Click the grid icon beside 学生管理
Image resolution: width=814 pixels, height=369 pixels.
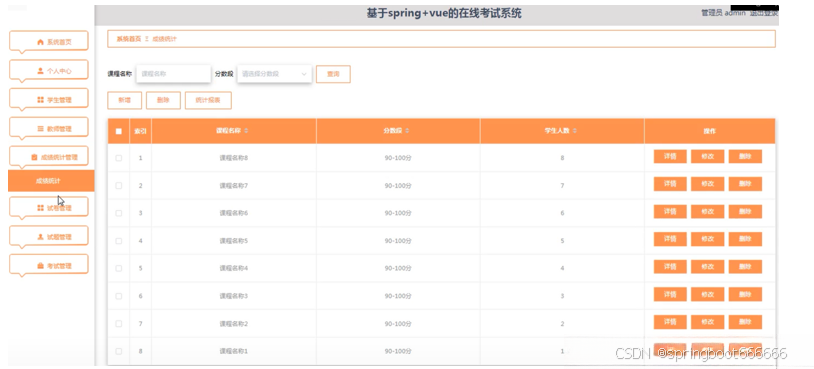tap(40, 100)
